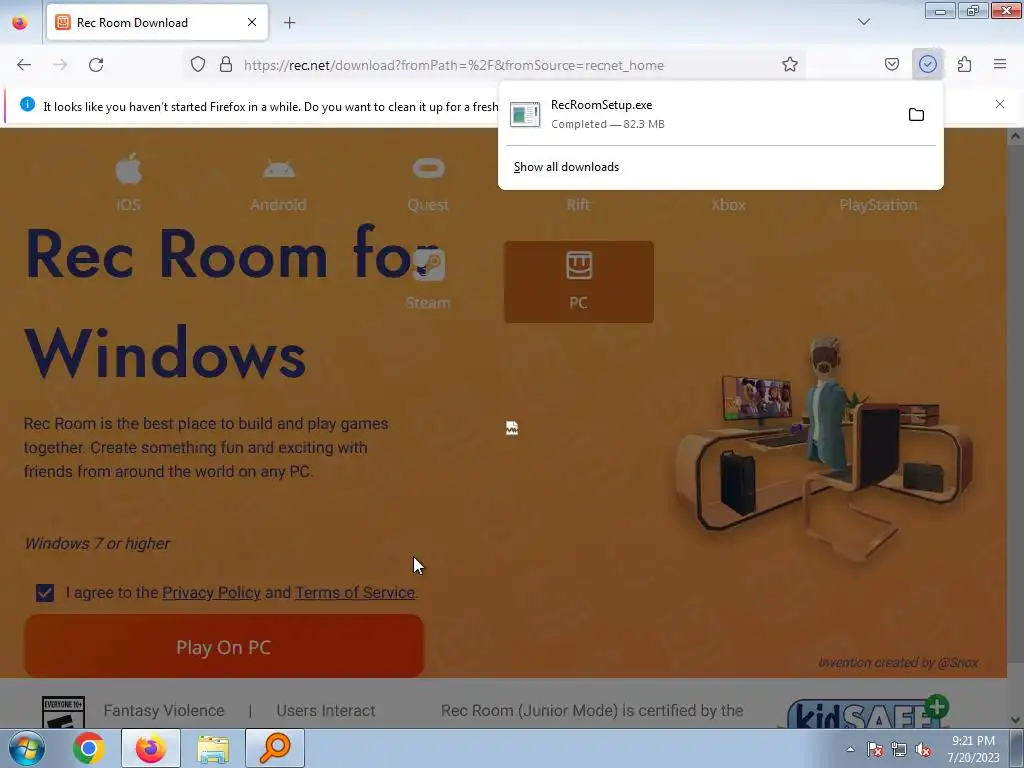Open the Privacy Policy link
1024x768 pixels.
click(212, 593)
